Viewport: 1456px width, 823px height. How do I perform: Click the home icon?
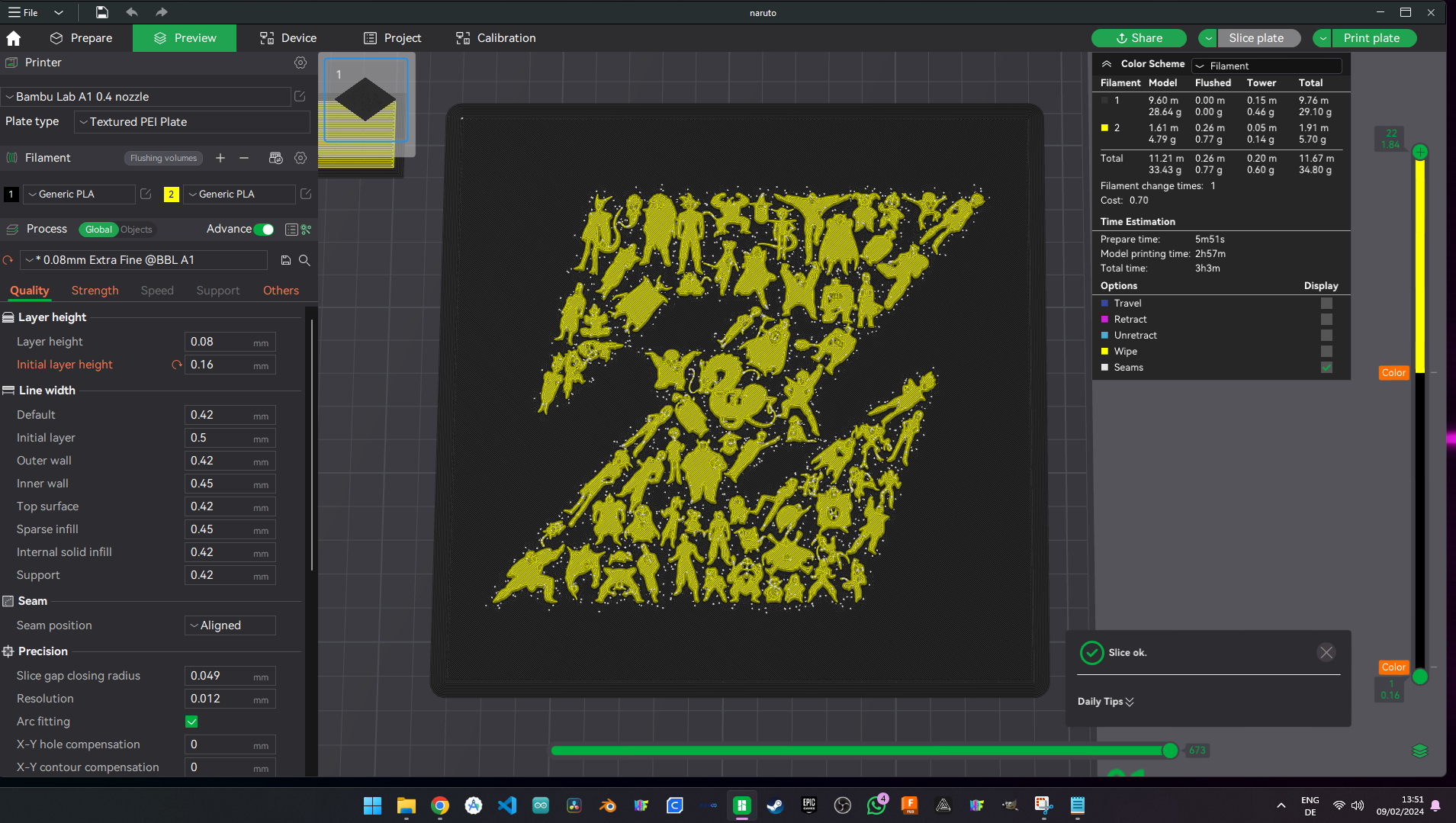13,38
